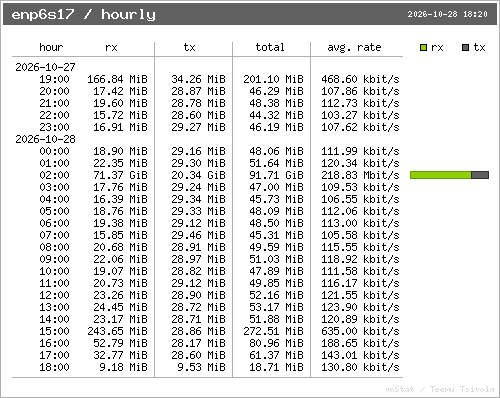Click the 17:00 hour label
The width and height of the screenshot is (500, 398).
click(x=54, y=355)
